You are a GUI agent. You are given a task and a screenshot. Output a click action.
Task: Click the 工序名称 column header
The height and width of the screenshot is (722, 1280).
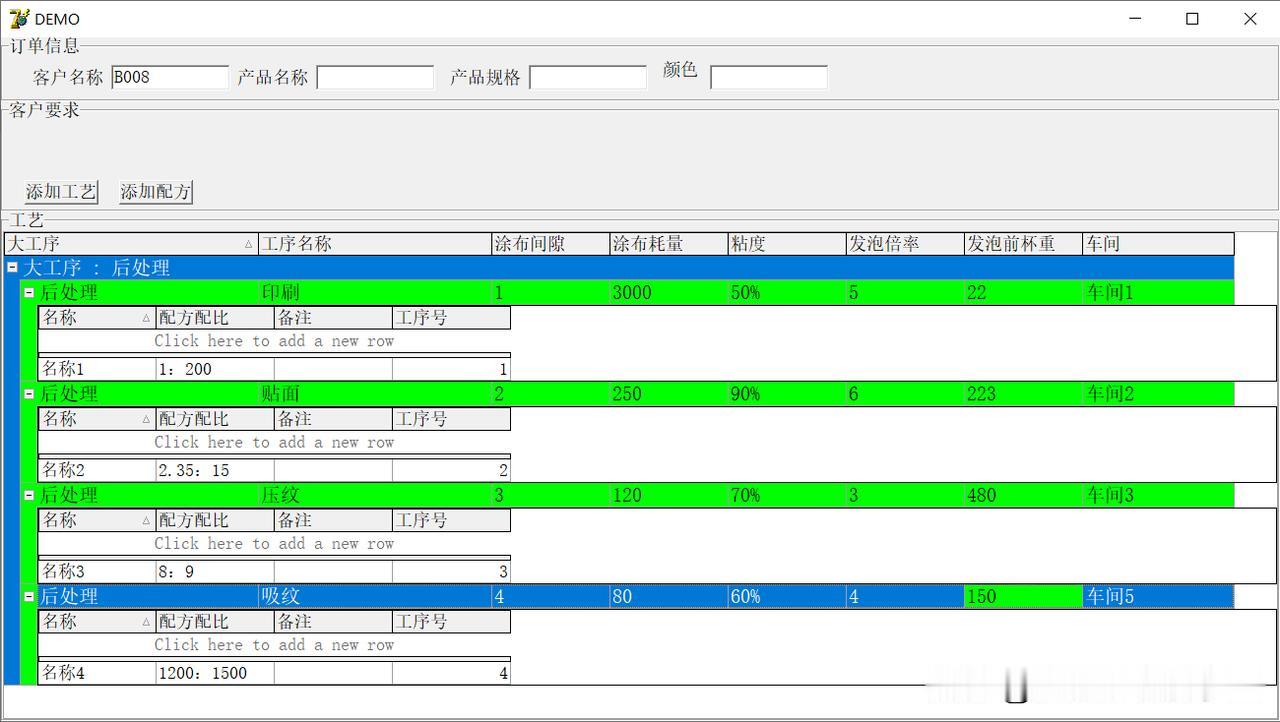point(375,244)
